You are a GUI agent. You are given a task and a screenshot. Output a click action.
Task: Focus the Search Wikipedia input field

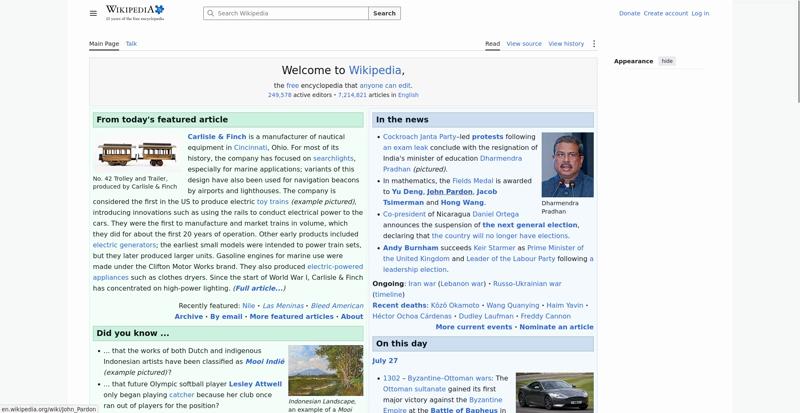[x=286, y=13]
